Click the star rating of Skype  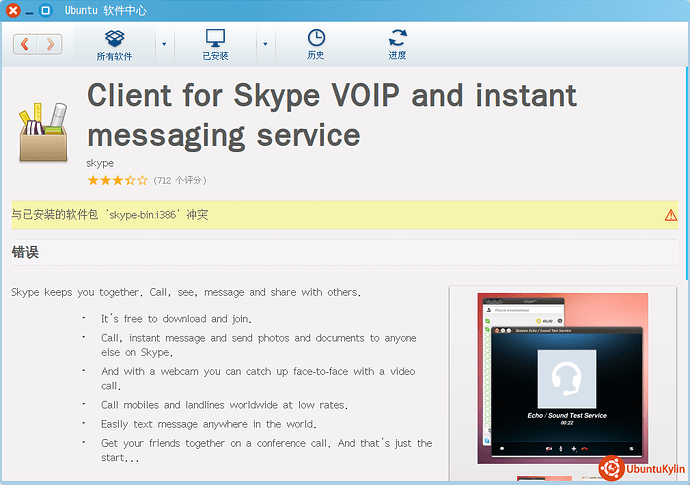click(117, 180)
